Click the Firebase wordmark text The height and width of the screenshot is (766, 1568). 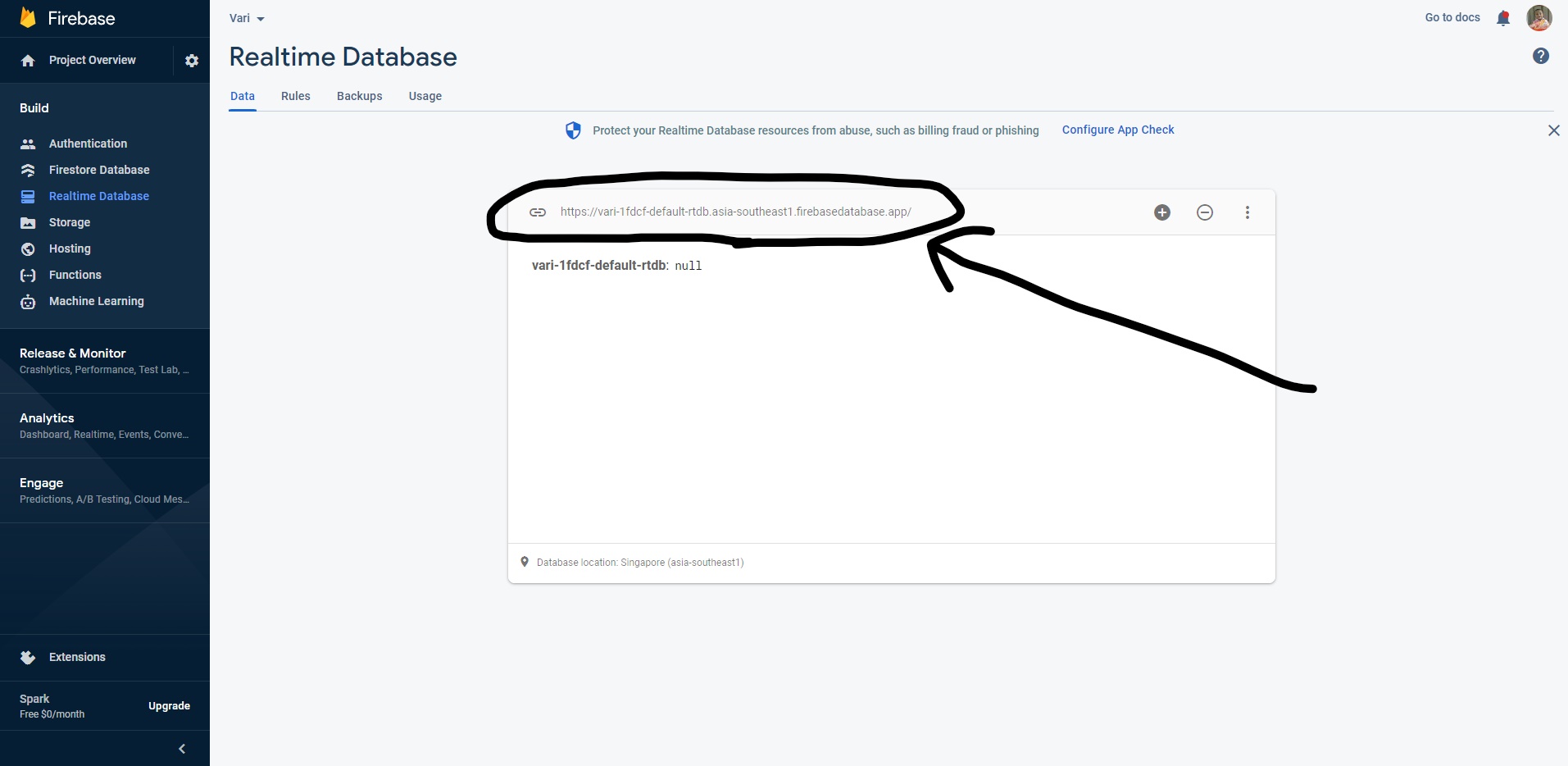[x=81, y=18]
